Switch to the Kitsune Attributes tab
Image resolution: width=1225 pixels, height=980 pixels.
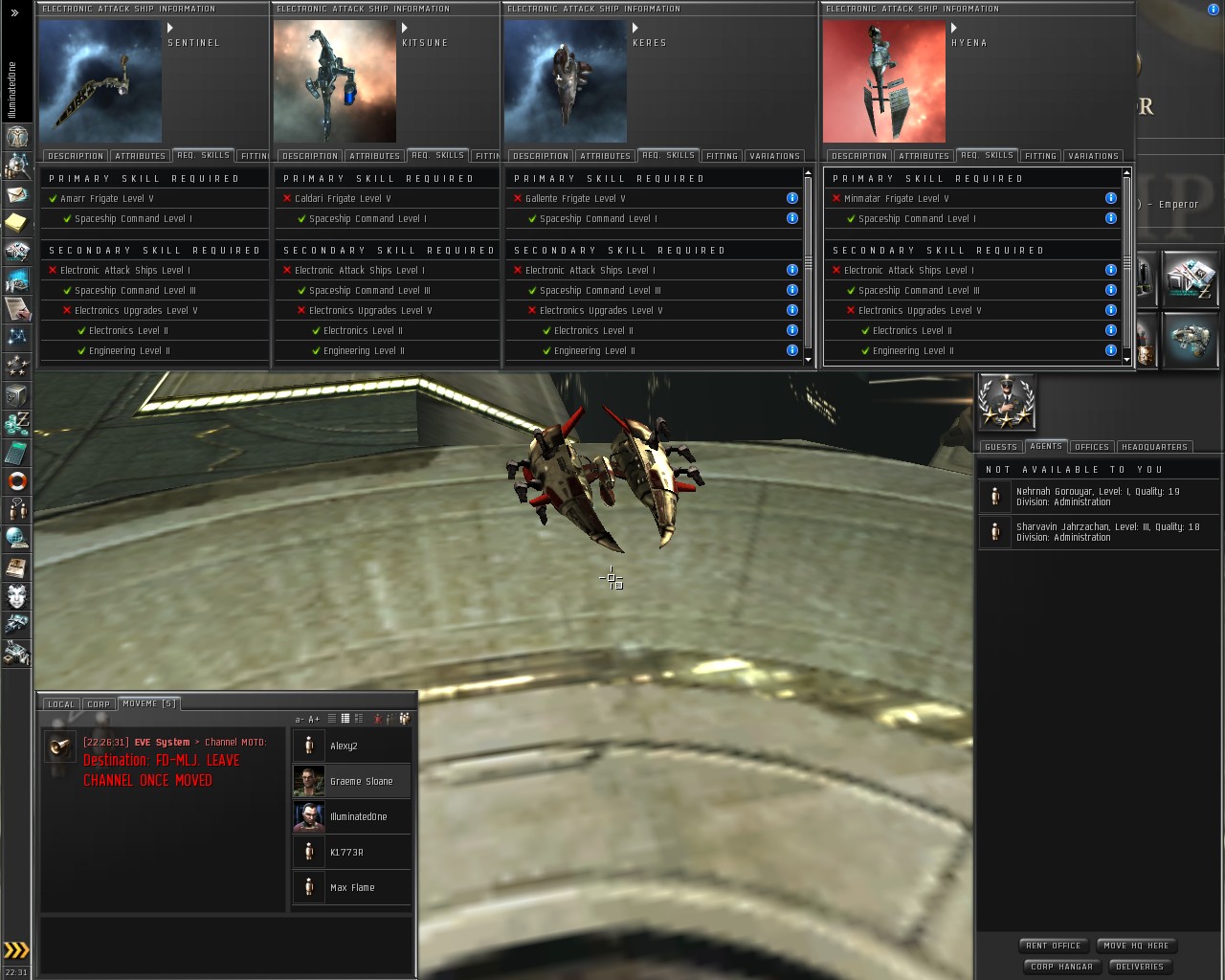[x=375, y=156]
